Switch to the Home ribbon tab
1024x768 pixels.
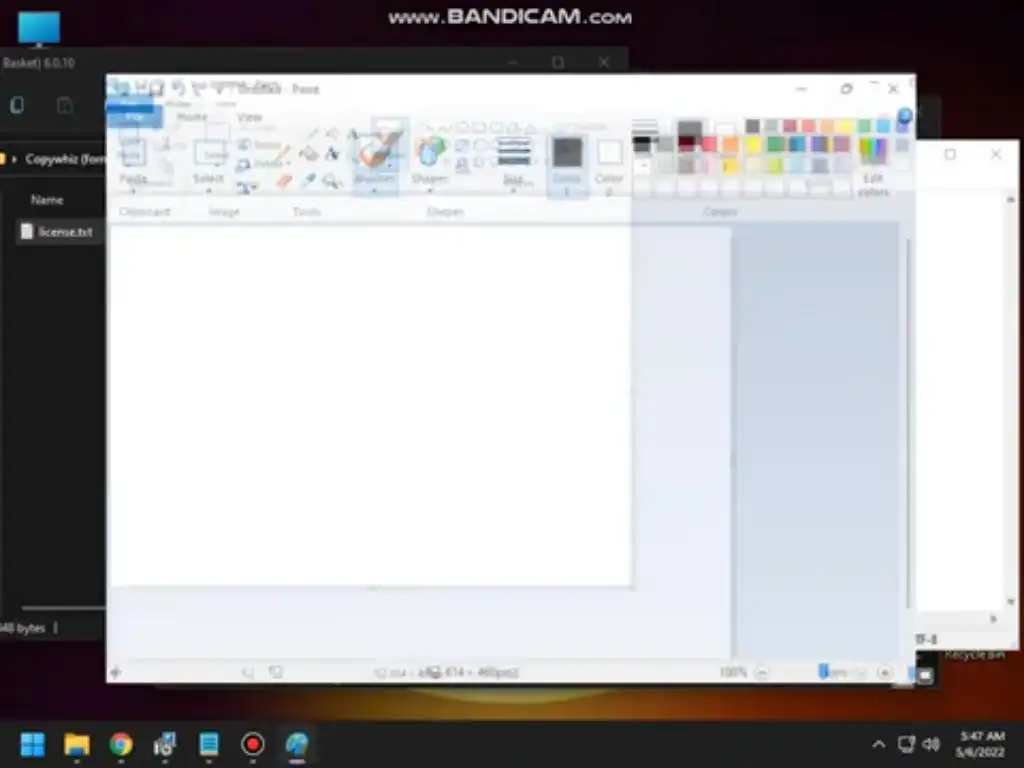point(192,117)
